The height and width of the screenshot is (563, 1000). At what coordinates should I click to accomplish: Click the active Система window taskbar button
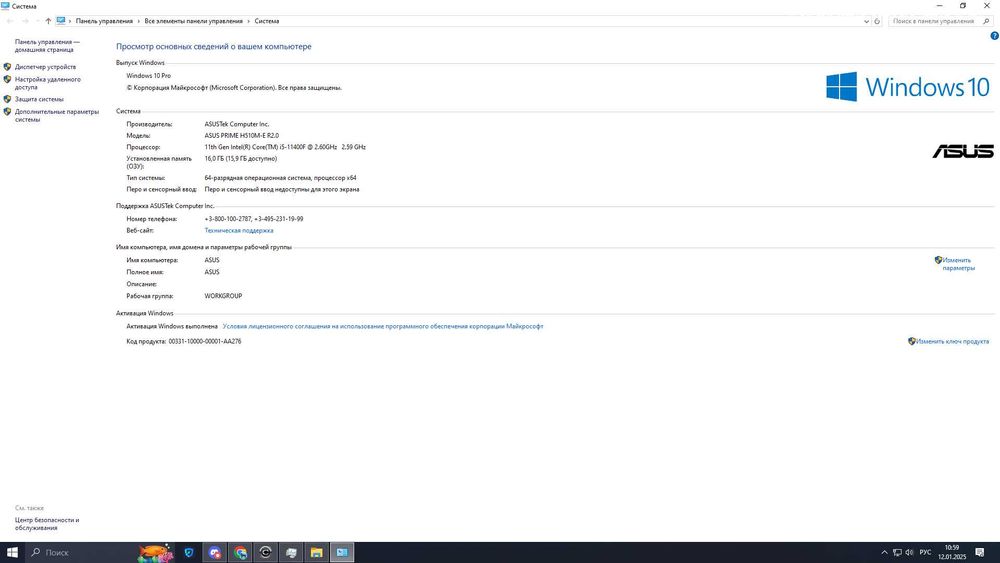click(342, 552)
